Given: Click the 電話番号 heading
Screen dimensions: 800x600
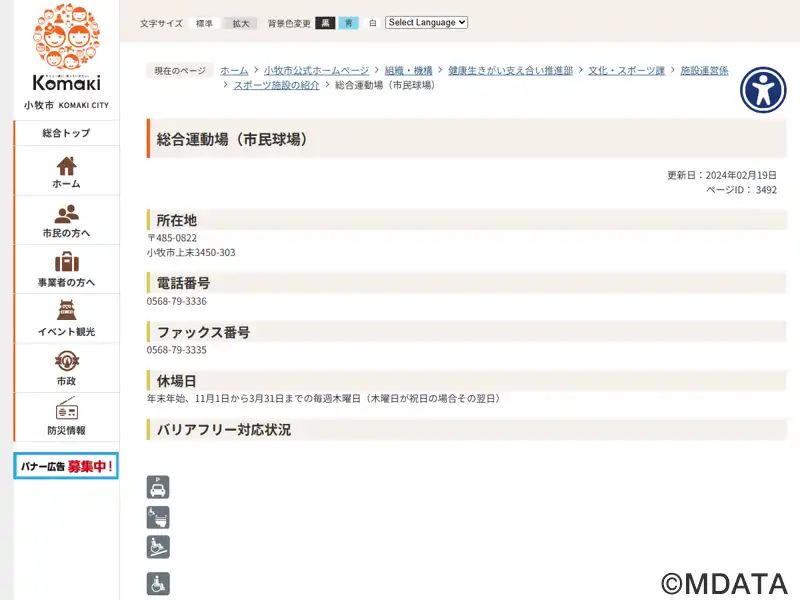Looking at the screenshot, I should [183, 283].
